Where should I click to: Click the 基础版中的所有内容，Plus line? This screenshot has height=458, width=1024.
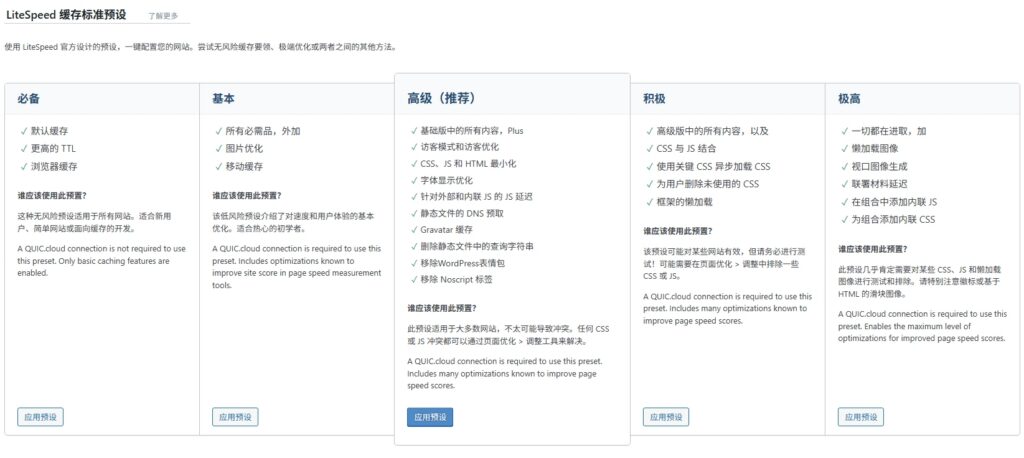point(472,131)
